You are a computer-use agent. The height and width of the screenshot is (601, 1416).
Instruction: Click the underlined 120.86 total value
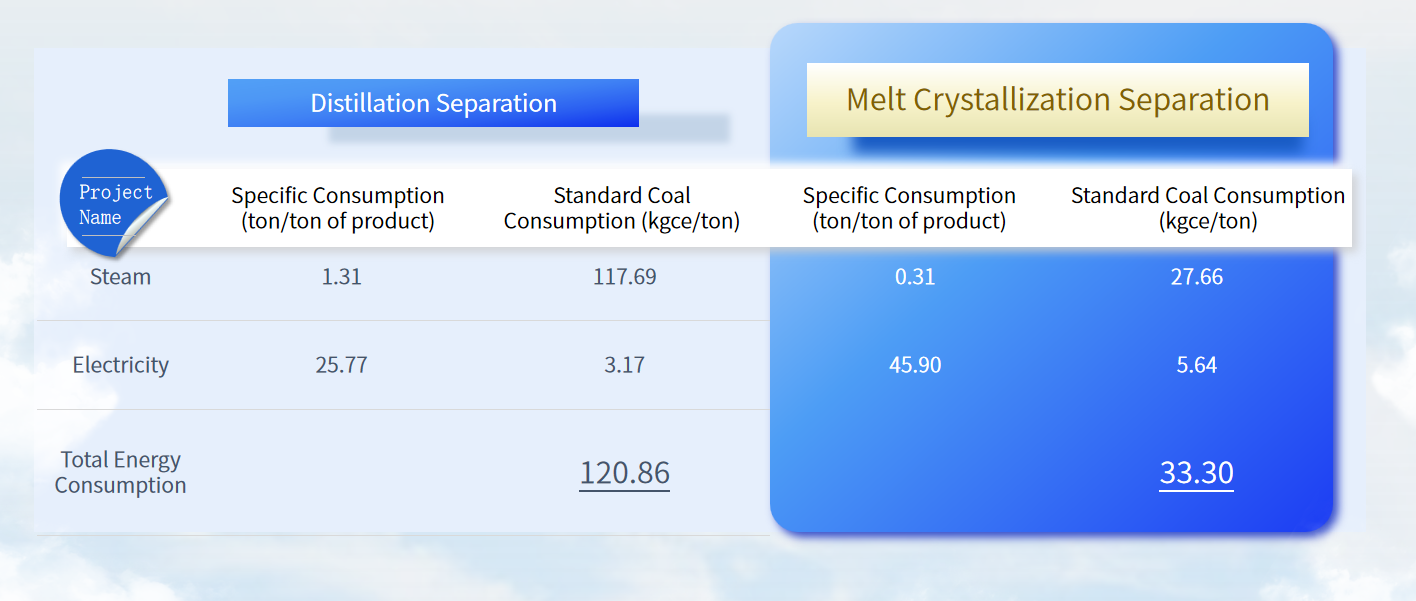click(x=624, y=472)
